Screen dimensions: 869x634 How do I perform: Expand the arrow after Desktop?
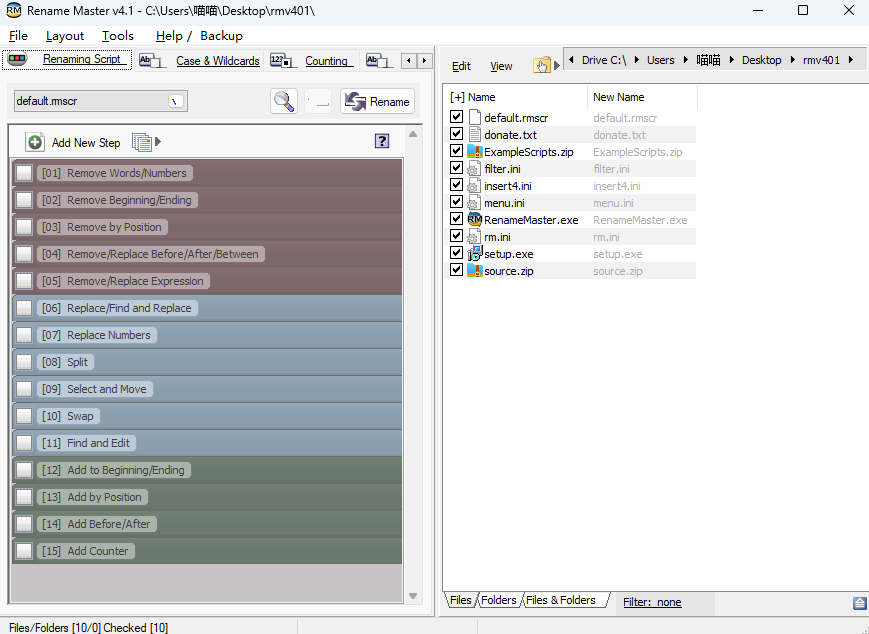pyautogui.click(x=793, y=60)
